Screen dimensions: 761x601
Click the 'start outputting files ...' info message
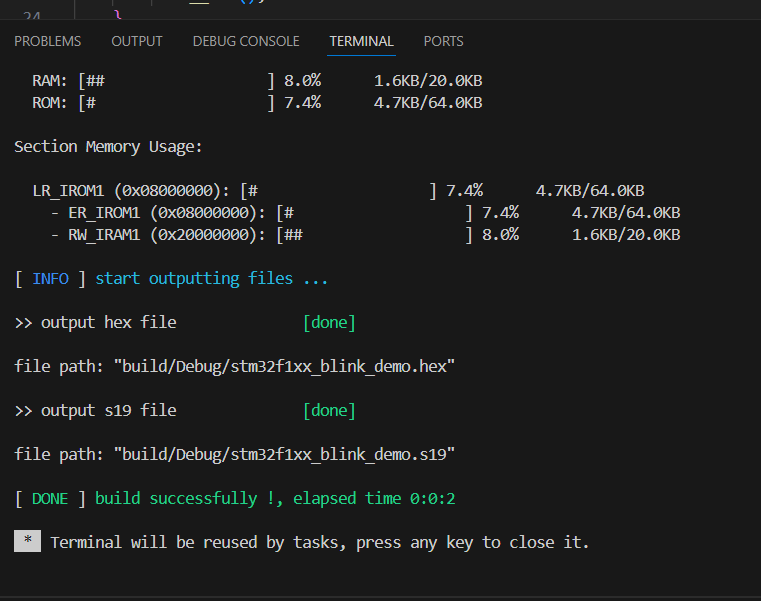tap(212, 279)
